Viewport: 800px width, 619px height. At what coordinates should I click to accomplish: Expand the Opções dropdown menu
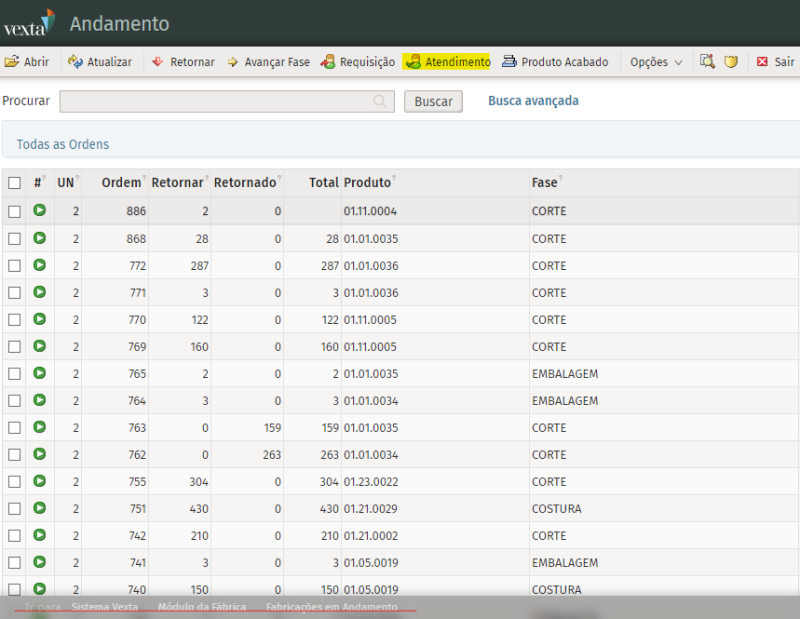tap(656, 62)
